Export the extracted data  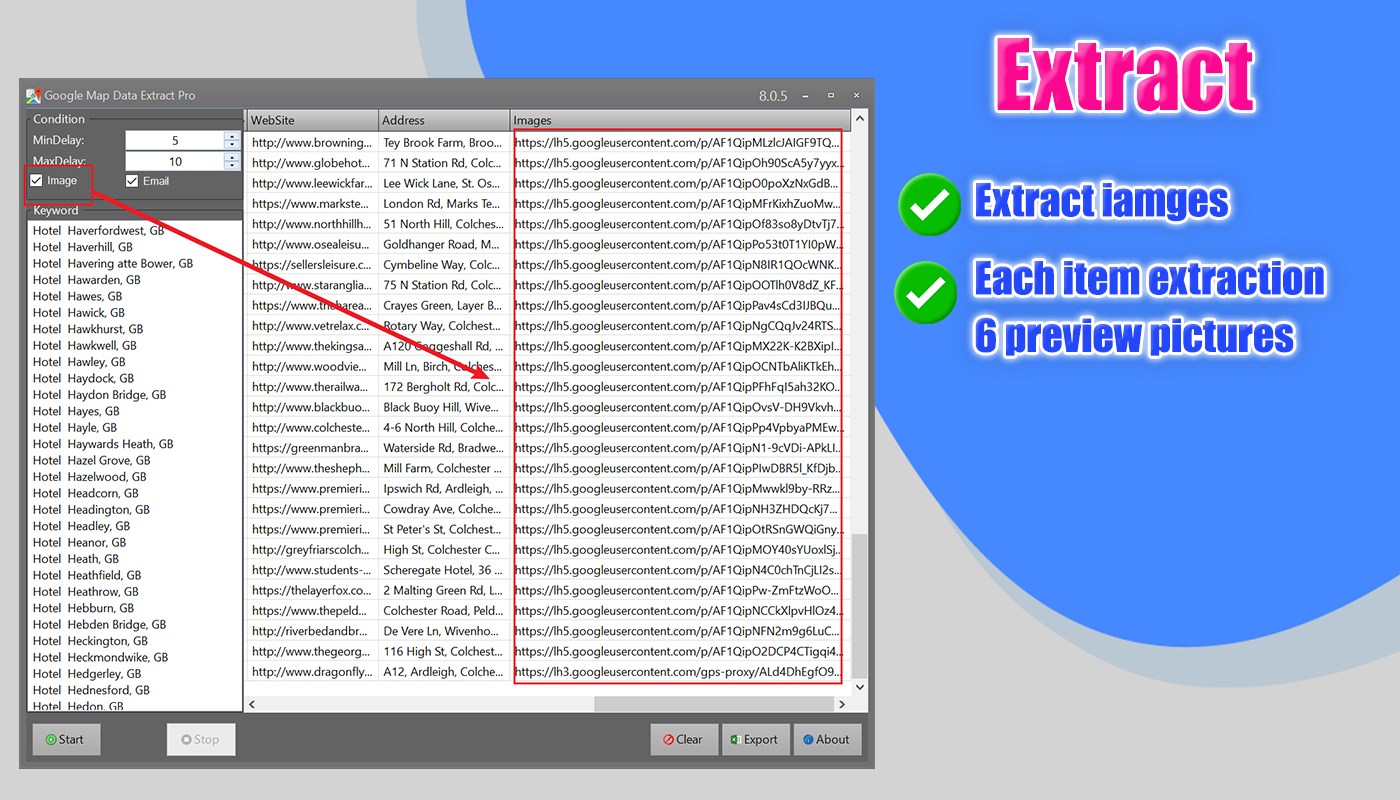pyautogui.click(x=756, y=740)
